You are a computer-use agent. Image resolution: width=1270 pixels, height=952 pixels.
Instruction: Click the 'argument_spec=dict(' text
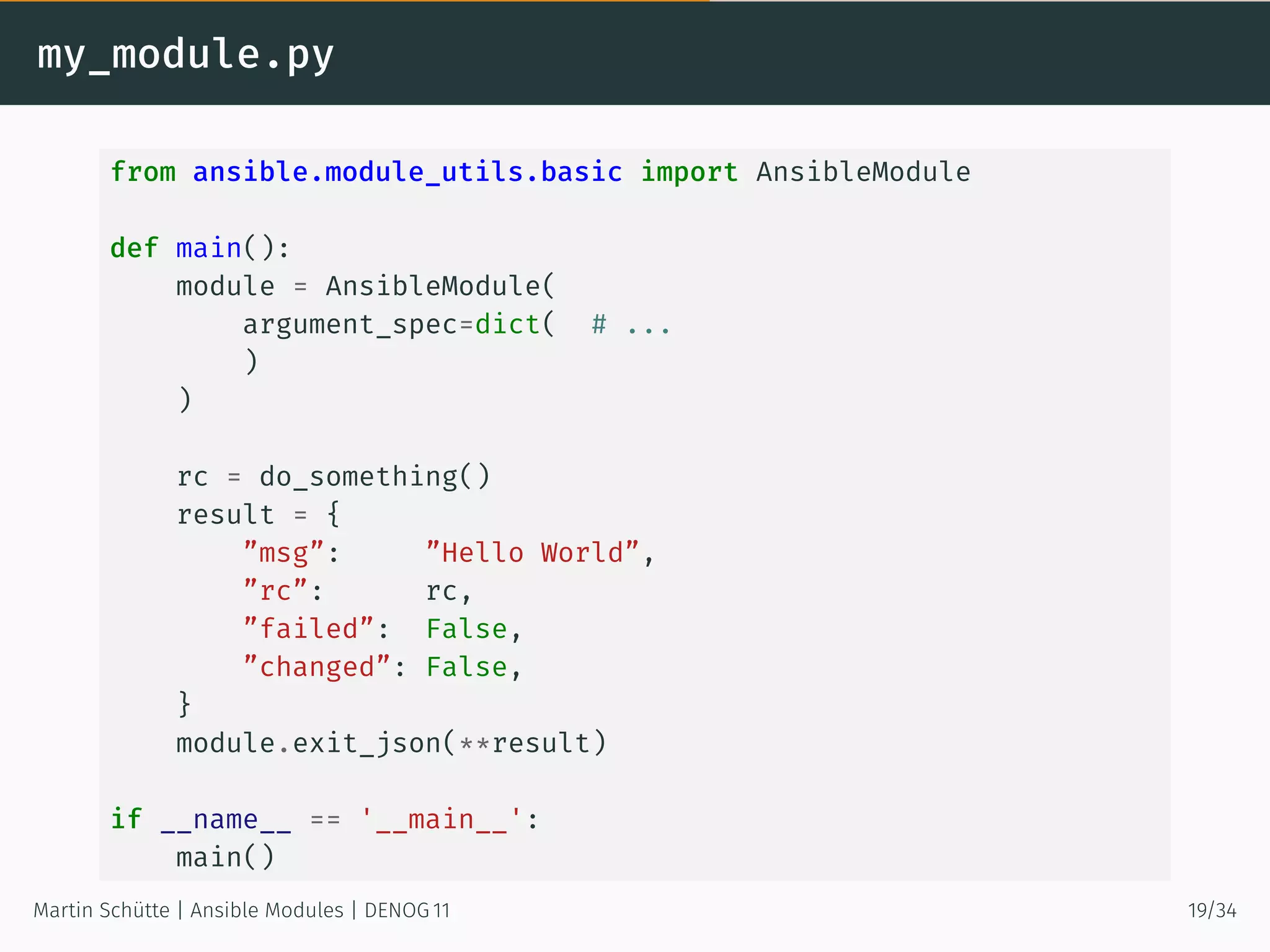[399, 325]
